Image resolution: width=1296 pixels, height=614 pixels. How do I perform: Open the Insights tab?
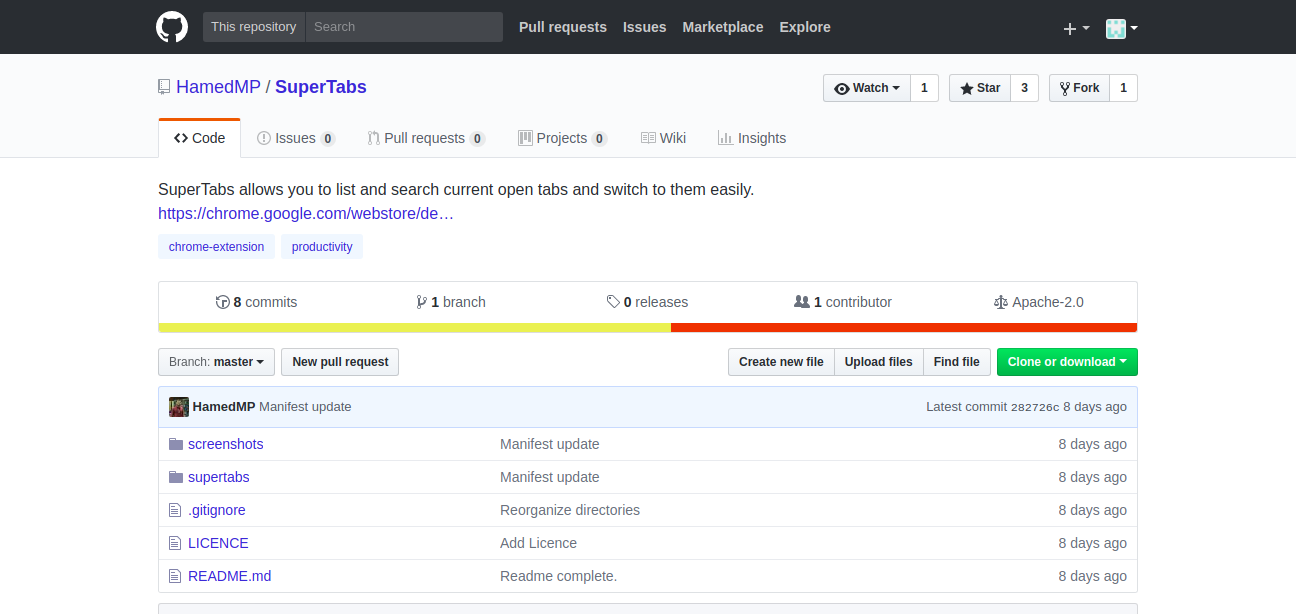coord(752,138)
